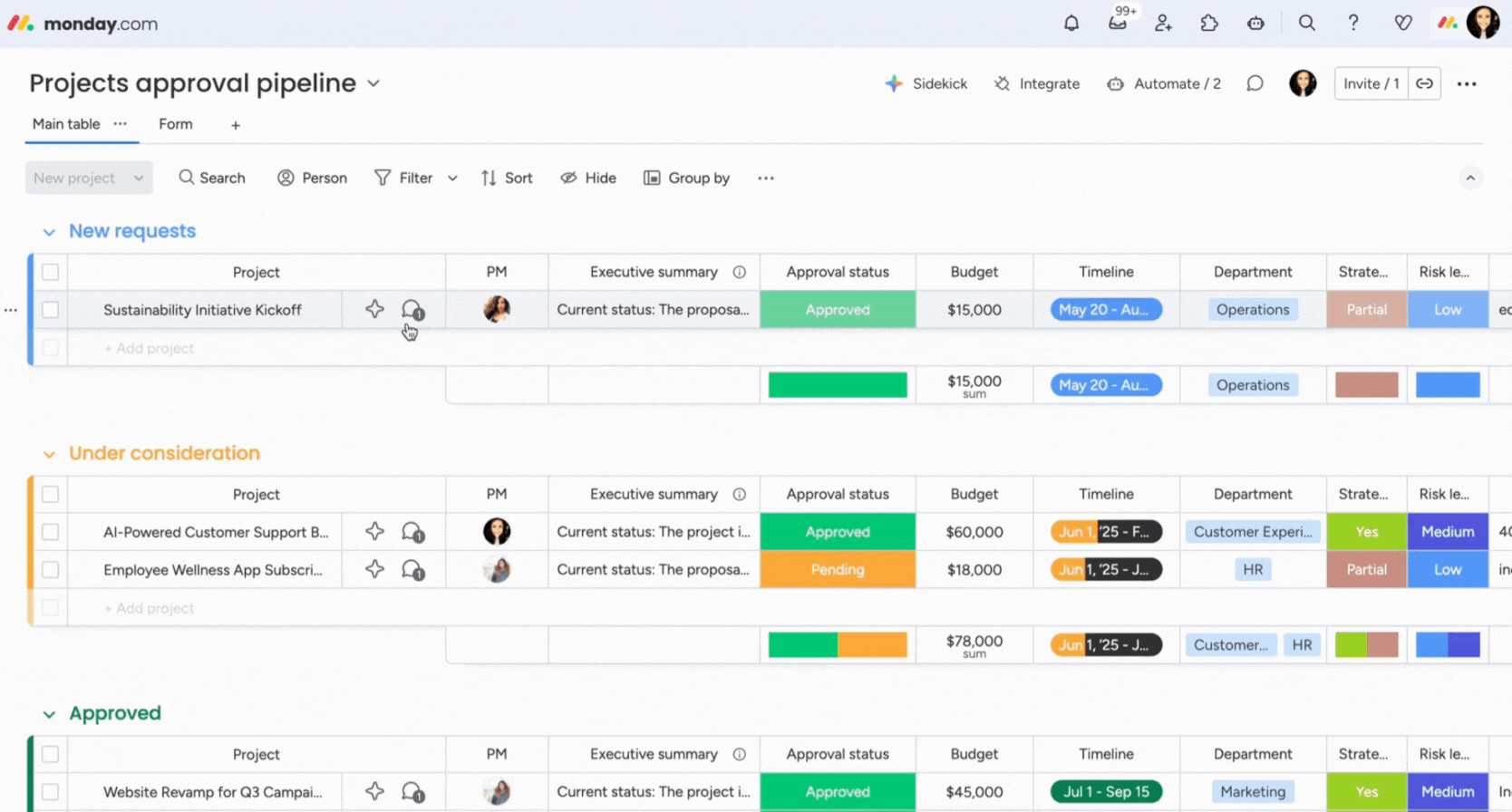Image resolution: width=1512 pixels, height=812 pixels.
Task: Click info icon in New requests Executive summary header
Action: click(740, 272)
